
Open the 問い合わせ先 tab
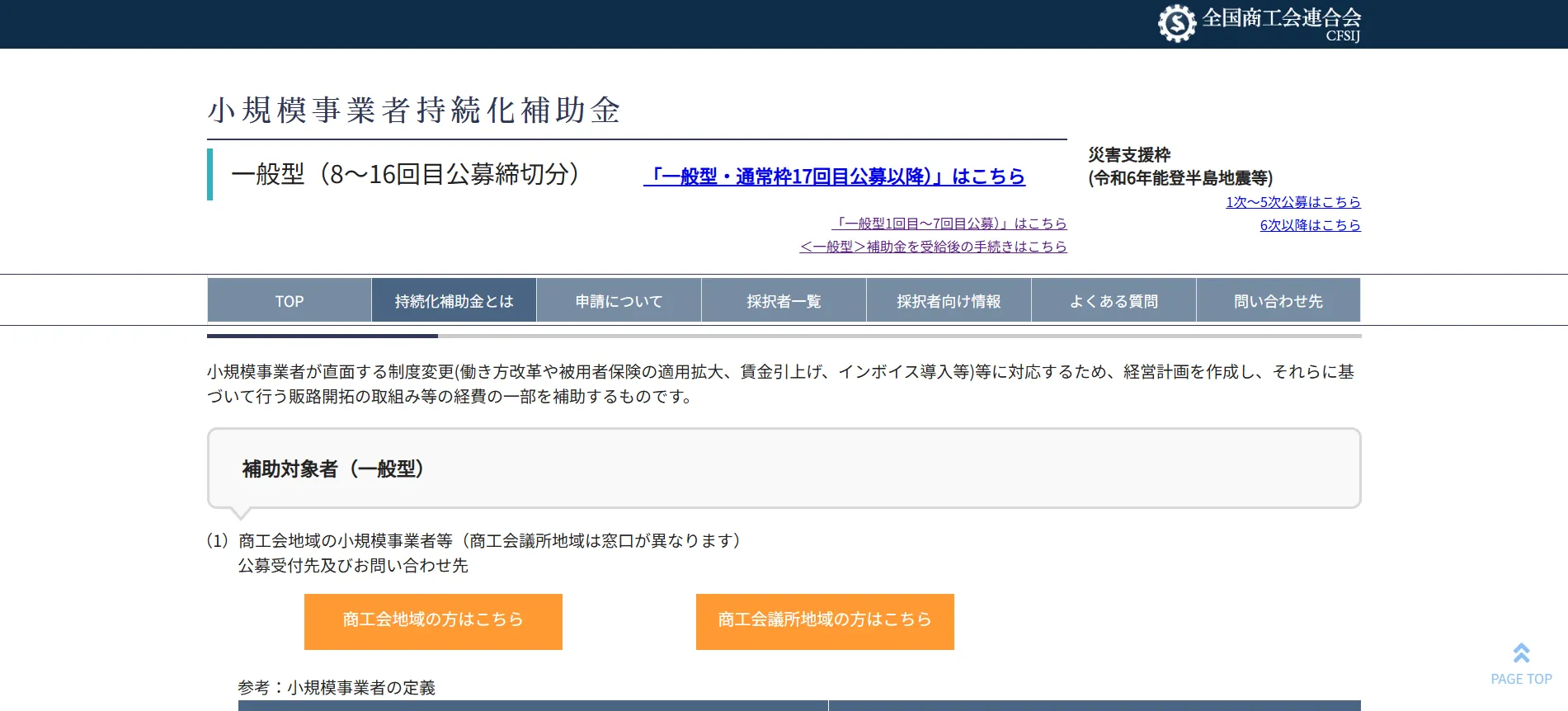[1278, 301]
